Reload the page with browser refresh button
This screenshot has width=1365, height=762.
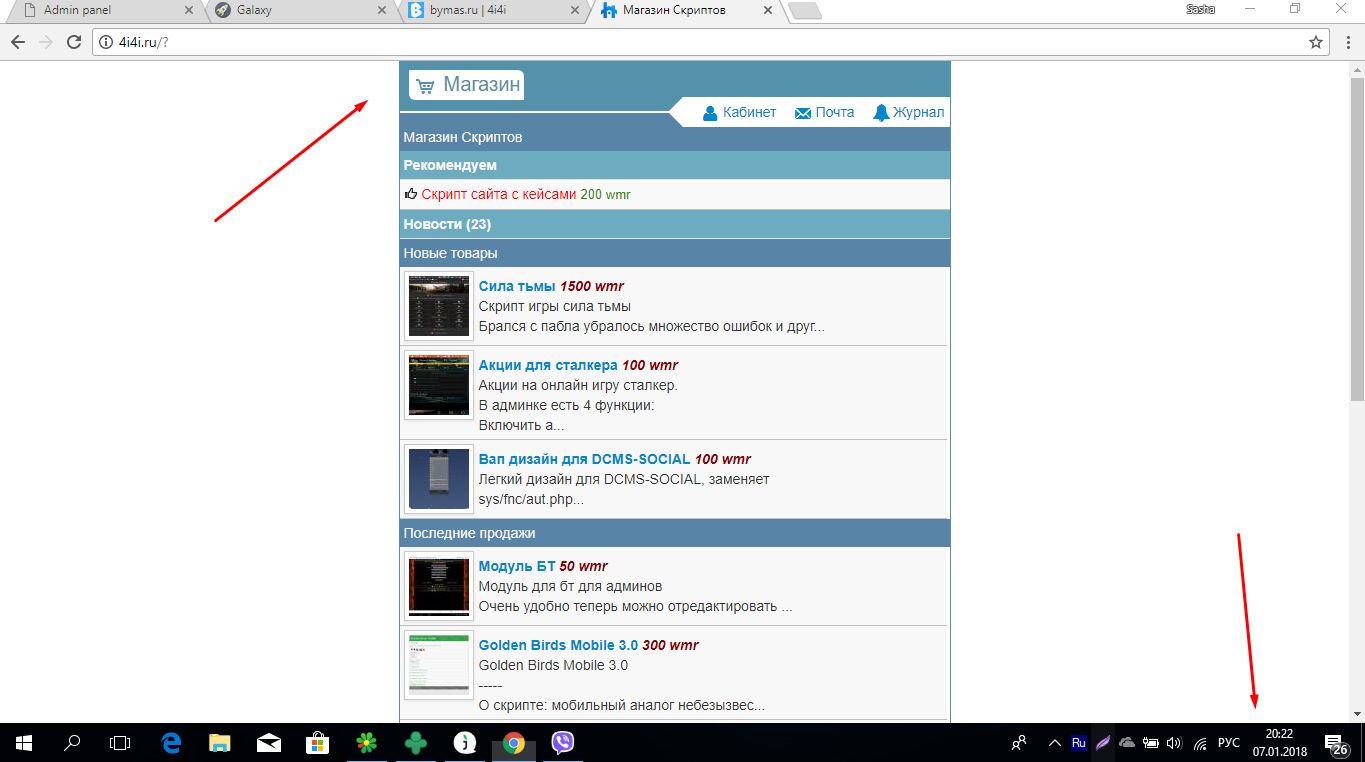pyautogui.click(x=73, y=42)
